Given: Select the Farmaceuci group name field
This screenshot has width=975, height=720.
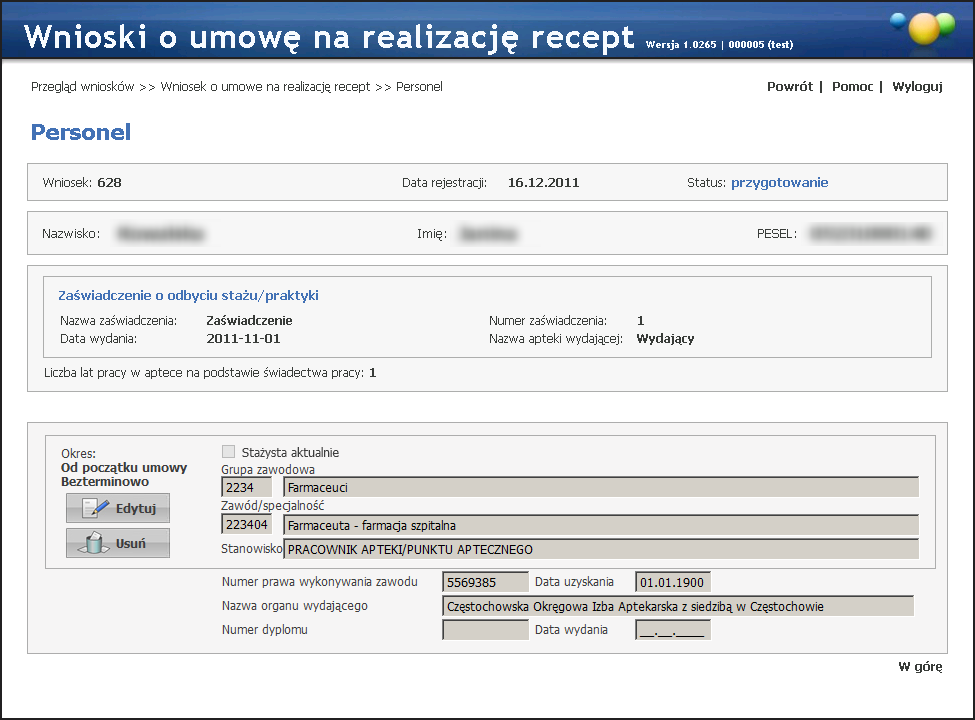Looking at the screenshot, I should pyautogui.click(x=600, y=488).
